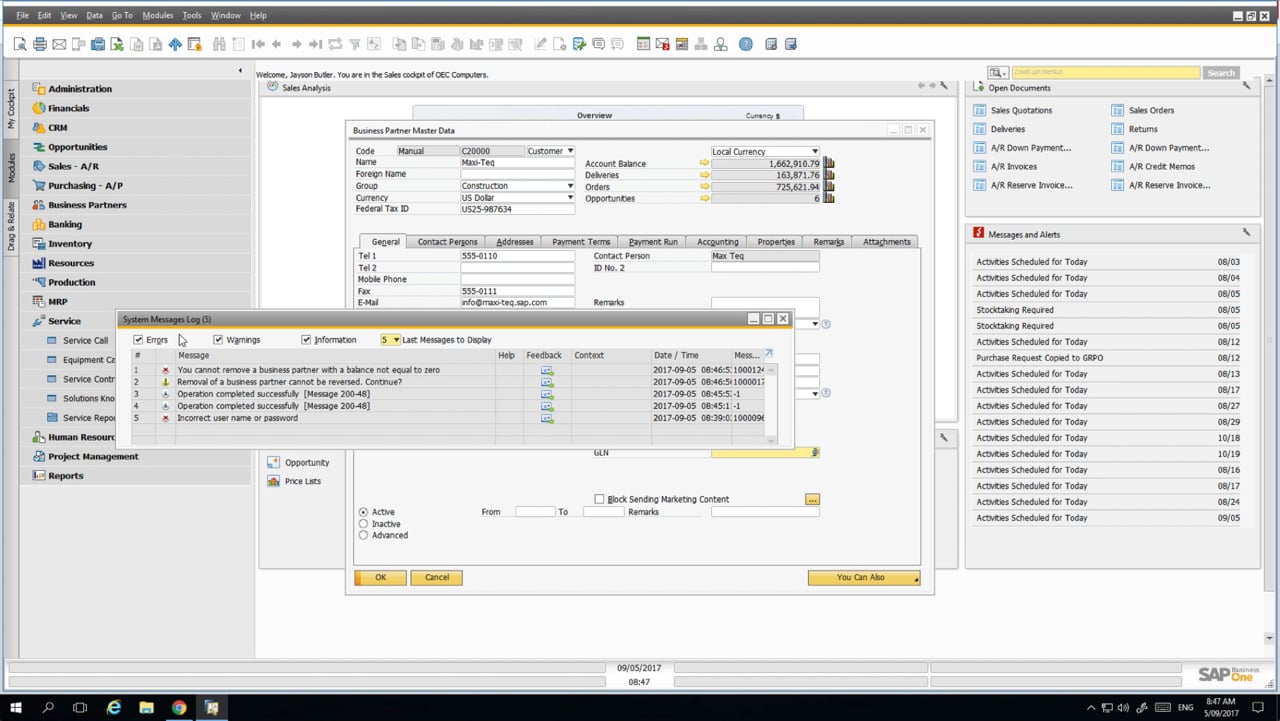Switch to the Contact Persons tab

[447, 241]
